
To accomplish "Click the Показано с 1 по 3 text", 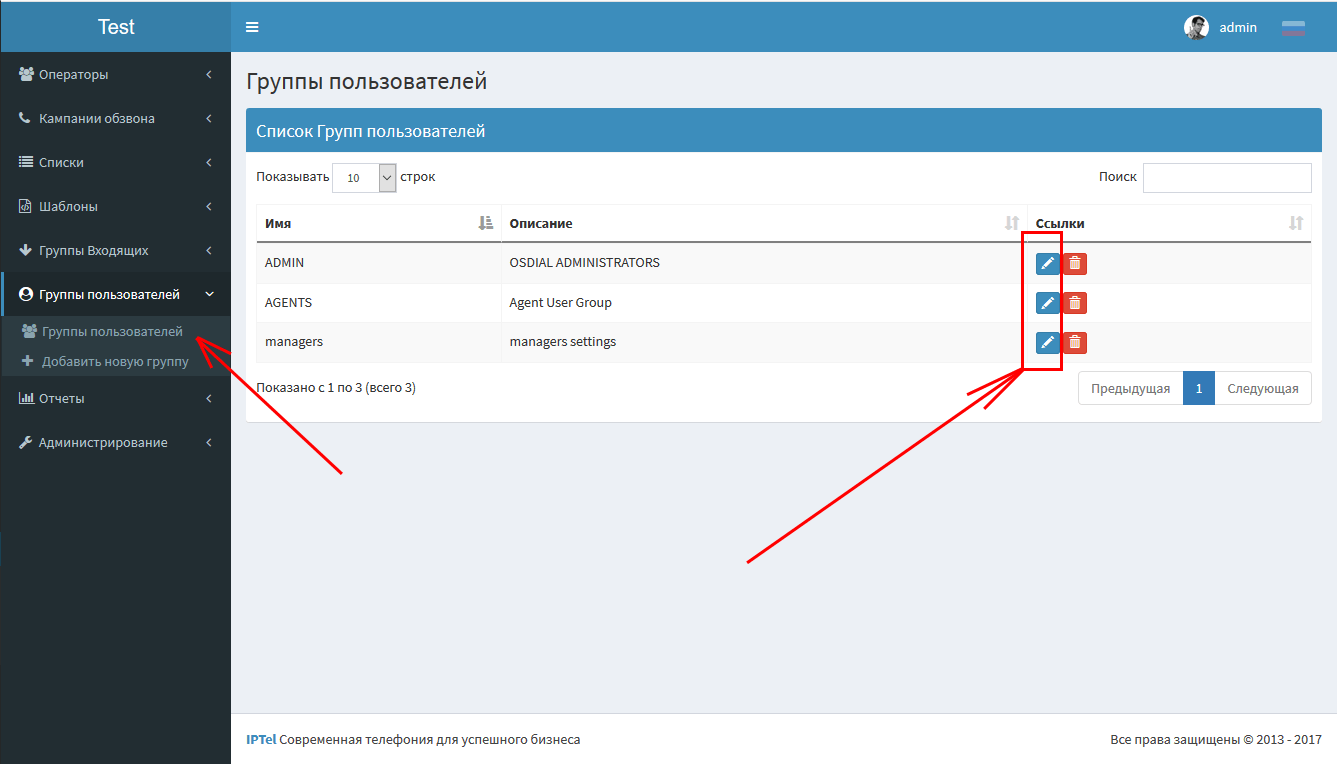I will pos(336,388).
